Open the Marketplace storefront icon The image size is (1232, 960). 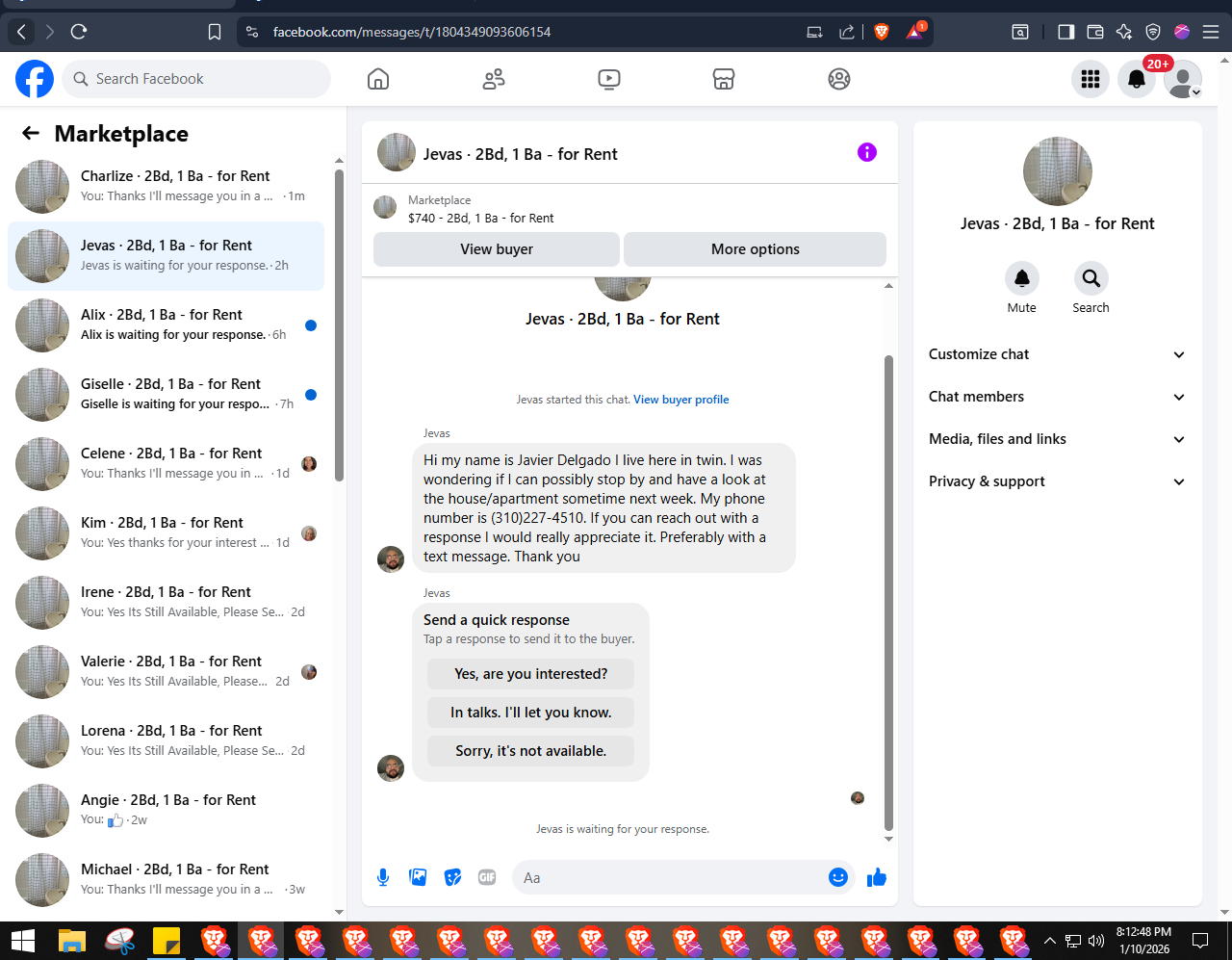(724, 79)
